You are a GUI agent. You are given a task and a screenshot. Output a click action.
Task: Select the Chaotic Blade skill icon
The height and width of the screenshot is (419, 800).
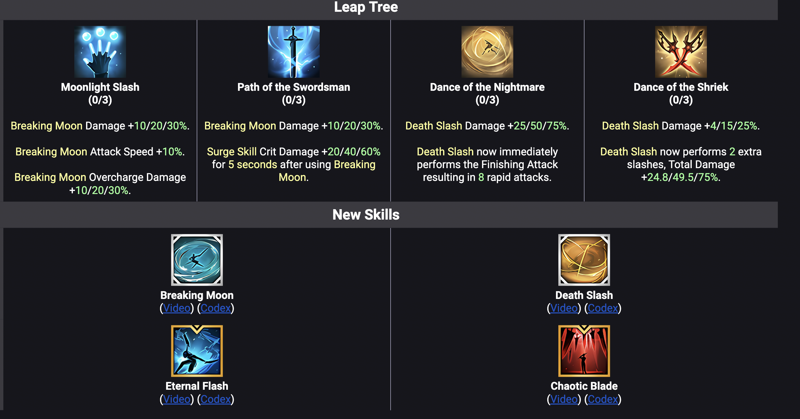point(584,351)
